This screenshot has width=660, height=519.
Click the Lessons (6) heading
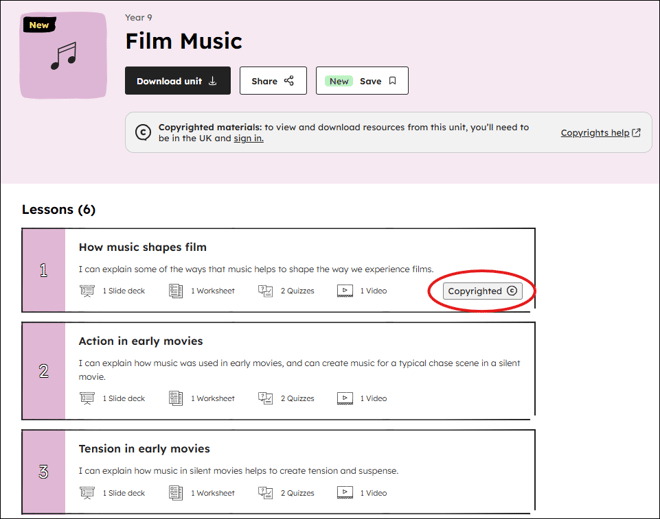pyautogui.click(x=59, y=210)
